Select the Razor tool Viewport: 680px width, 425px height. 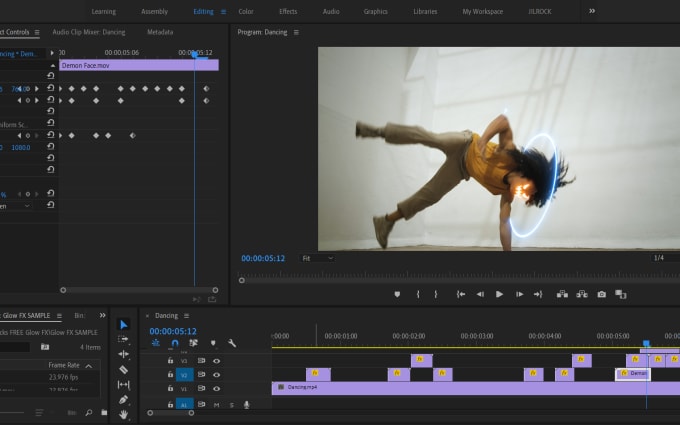[123, 369]
